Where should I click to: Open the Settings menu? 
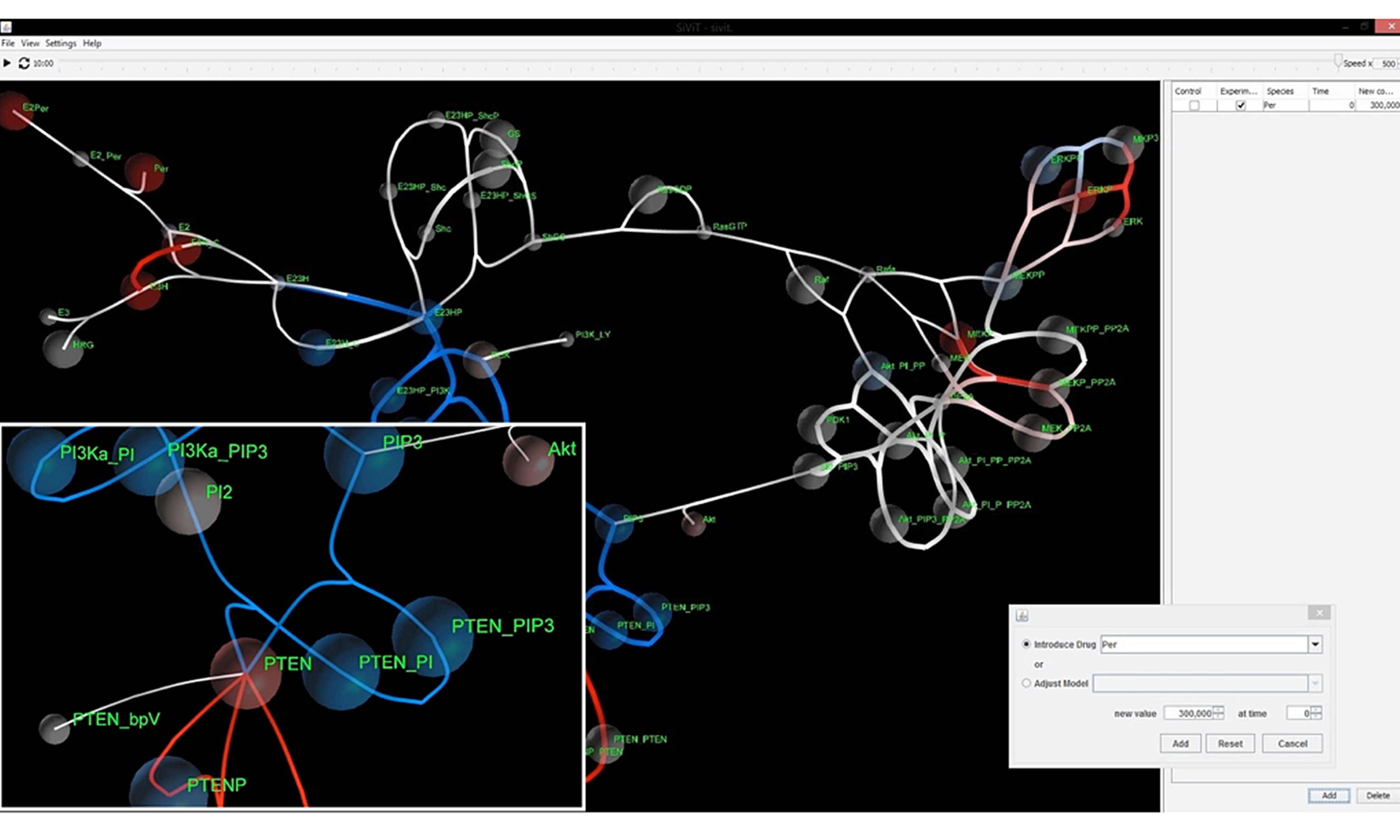coord(61,43)
